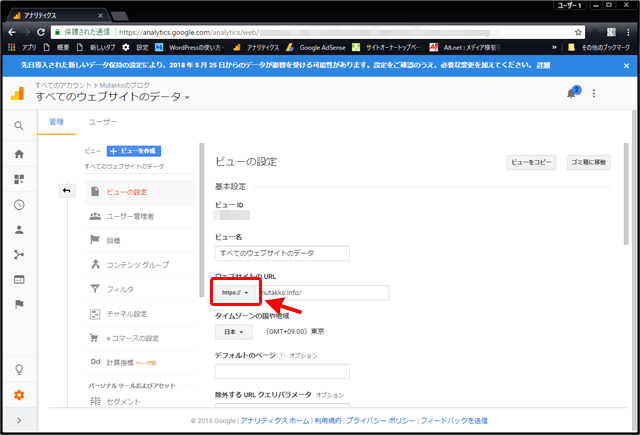Click the main page scrollbar
The height and width of the screenshot is (435, 640).
[x=626, y=194]
